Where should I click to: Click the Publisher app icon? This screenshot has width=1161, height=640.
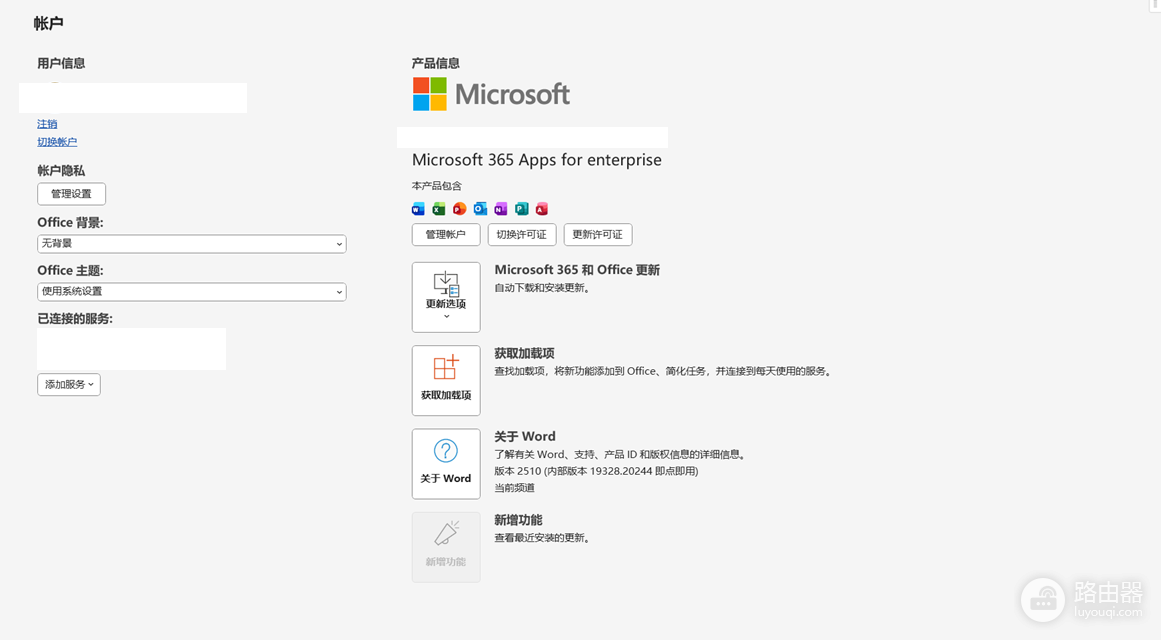[x=522, y=209]
